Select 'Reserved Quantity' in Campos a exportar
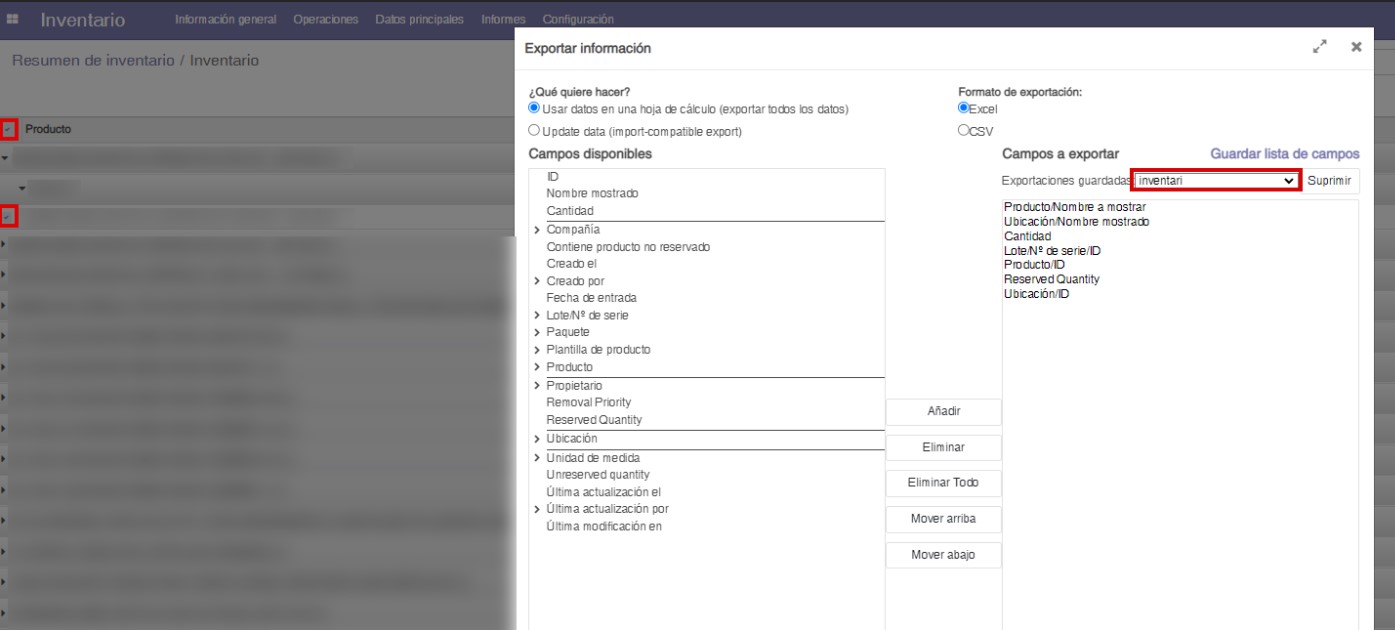This screenshot has width=1395, height=630. click(x=1051, y=279)
